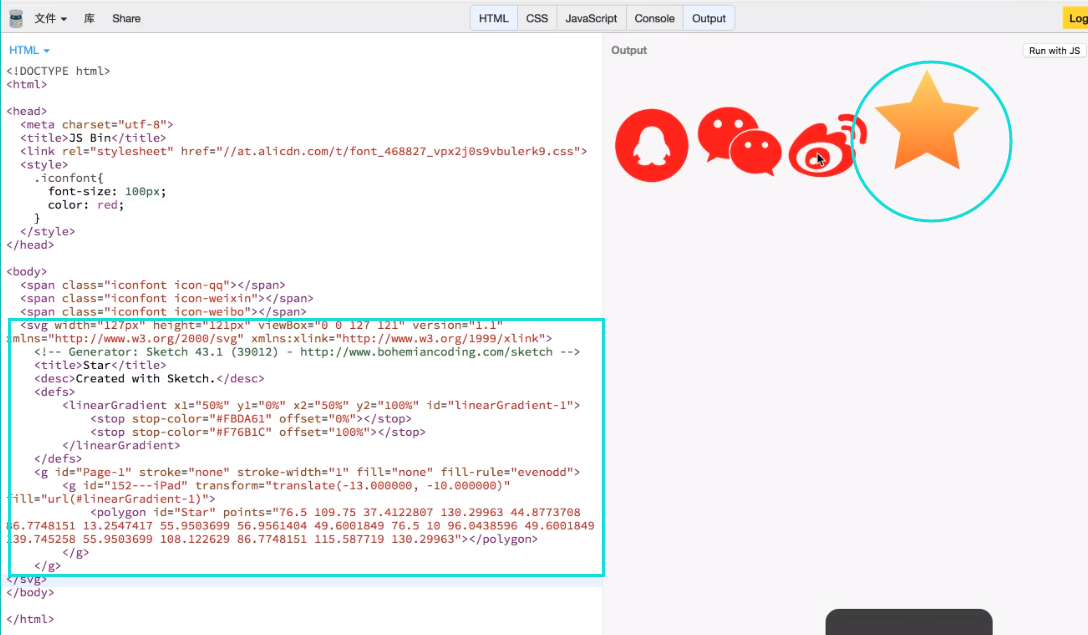Click the 库 menu item
1088x635 pixels.
pos(88,16)
